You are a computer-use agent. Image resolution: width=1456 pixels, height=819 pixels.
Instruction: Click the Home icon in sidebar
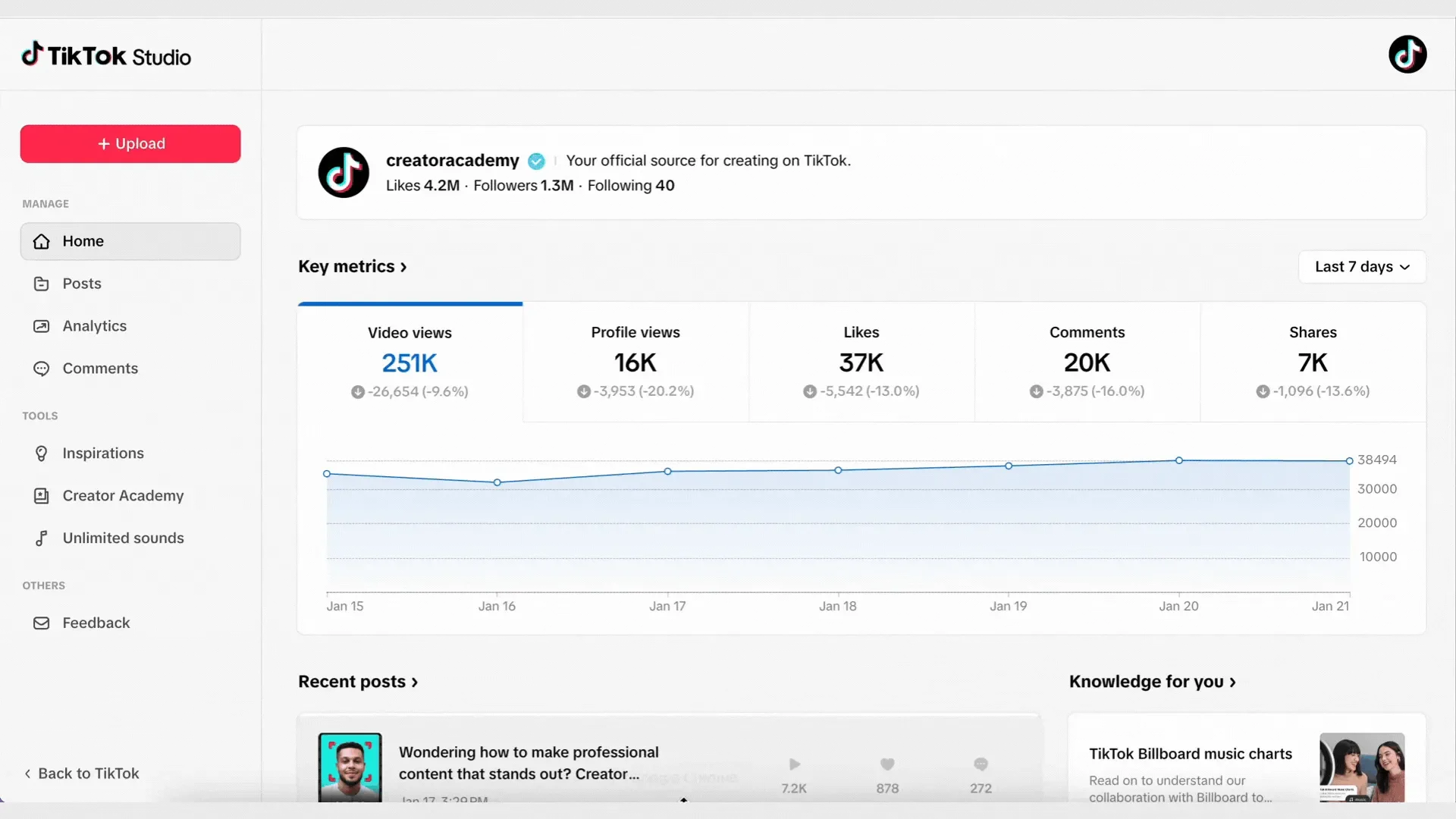pos(42,240)
